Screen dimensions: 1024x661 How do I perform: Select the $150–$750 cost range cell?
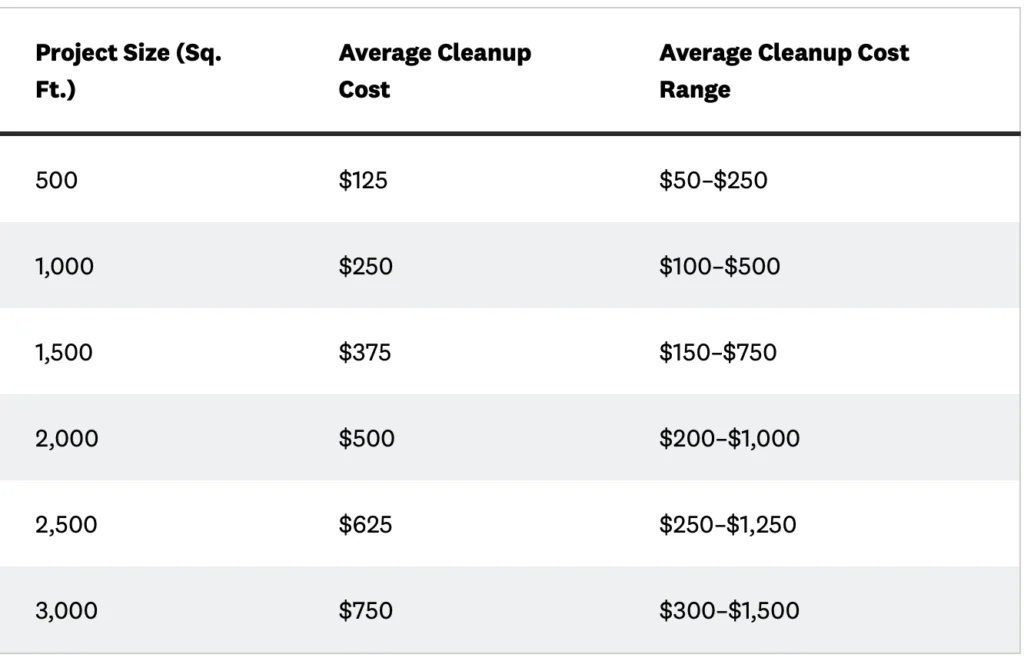717,353
